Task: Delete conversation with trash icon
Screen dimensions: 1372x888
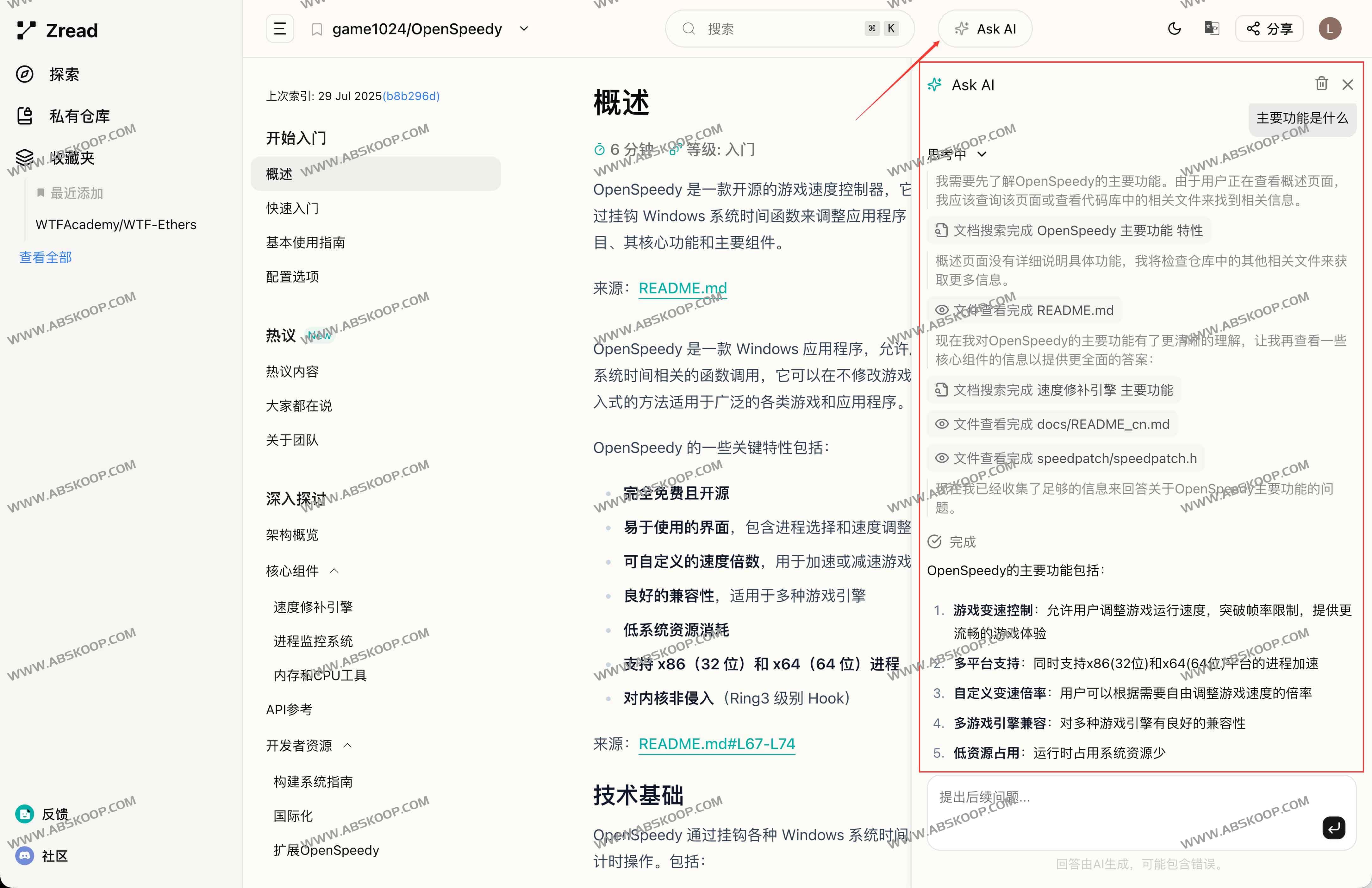Action: pyautogui.click(x=1321, y=84)
